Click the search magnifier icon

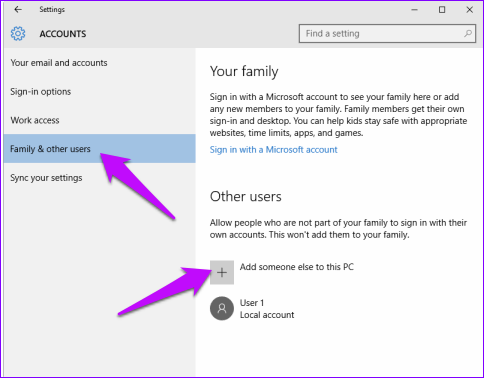(468, 33)
